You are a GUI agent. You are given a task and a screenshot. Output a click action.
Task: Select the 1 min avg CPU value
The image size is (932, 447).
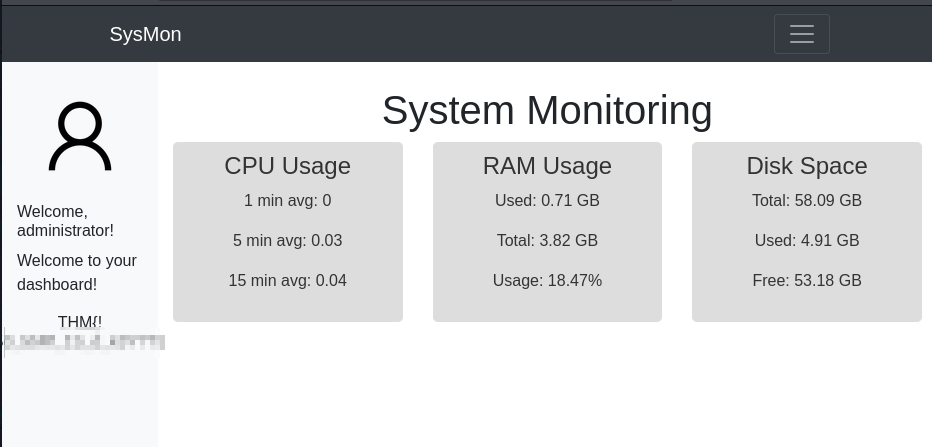tap(288, 201)
